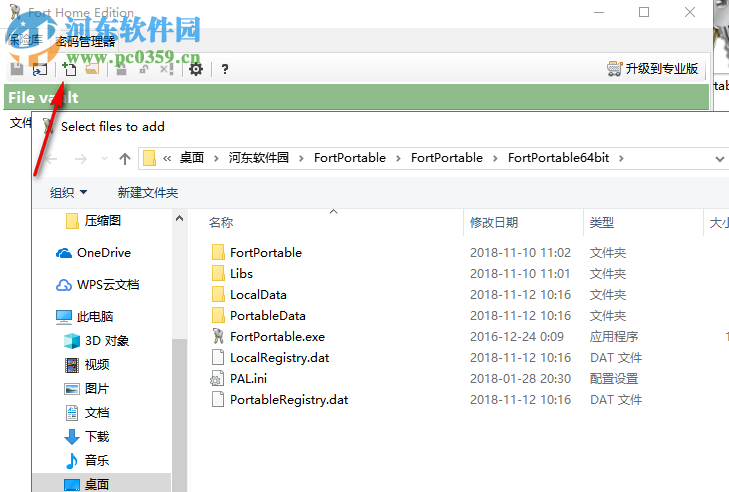Click the blue-arrow window icon in Fort toolbar
The width and height of the screenshot is (729, 492).
[40, 69]
